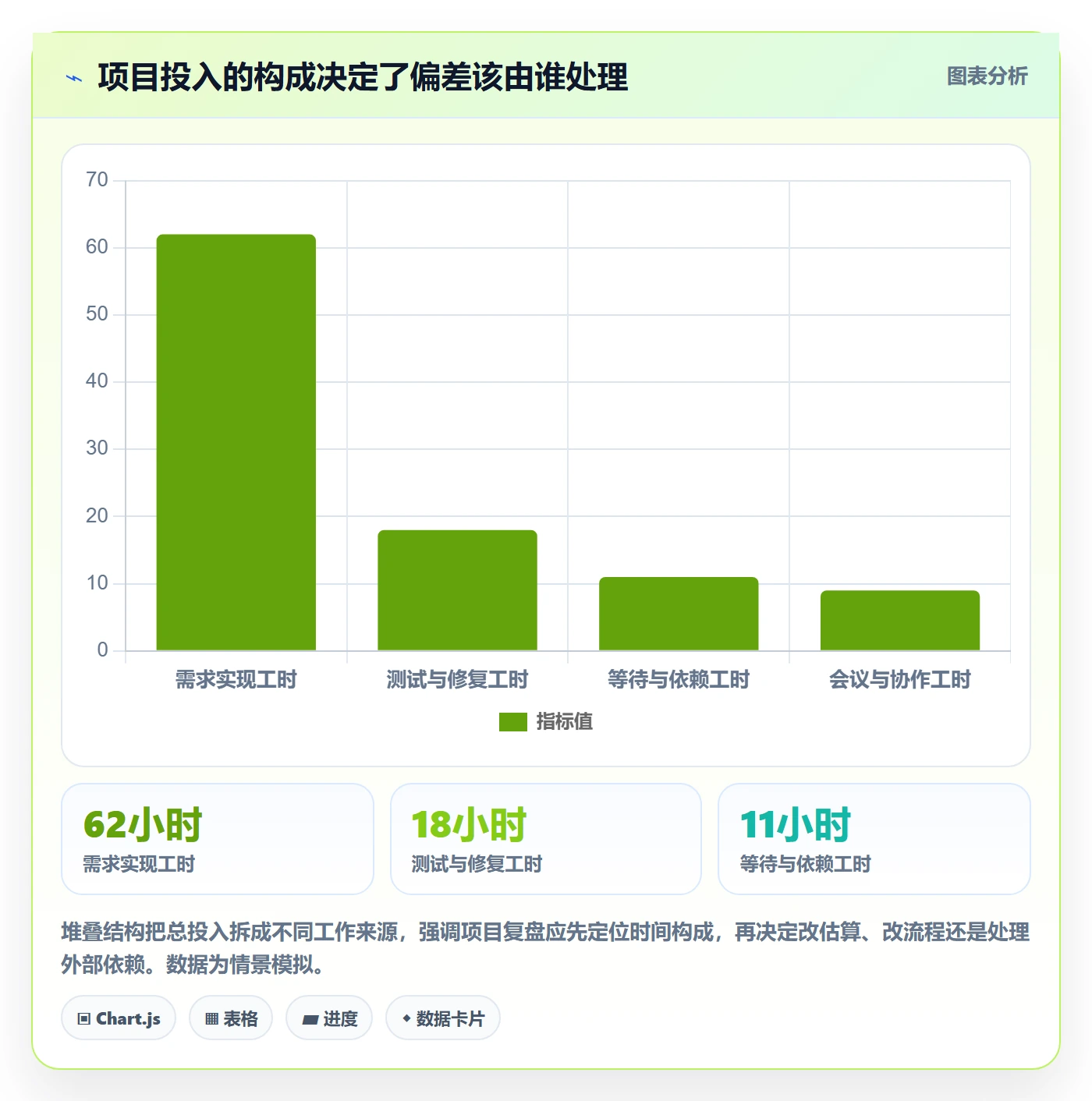The width and height of the screenshot is (1092, 1101).
Task: Select the 等待与依赖工时 bar in chart
Action: pyautogui.click(x=679, y=614)
